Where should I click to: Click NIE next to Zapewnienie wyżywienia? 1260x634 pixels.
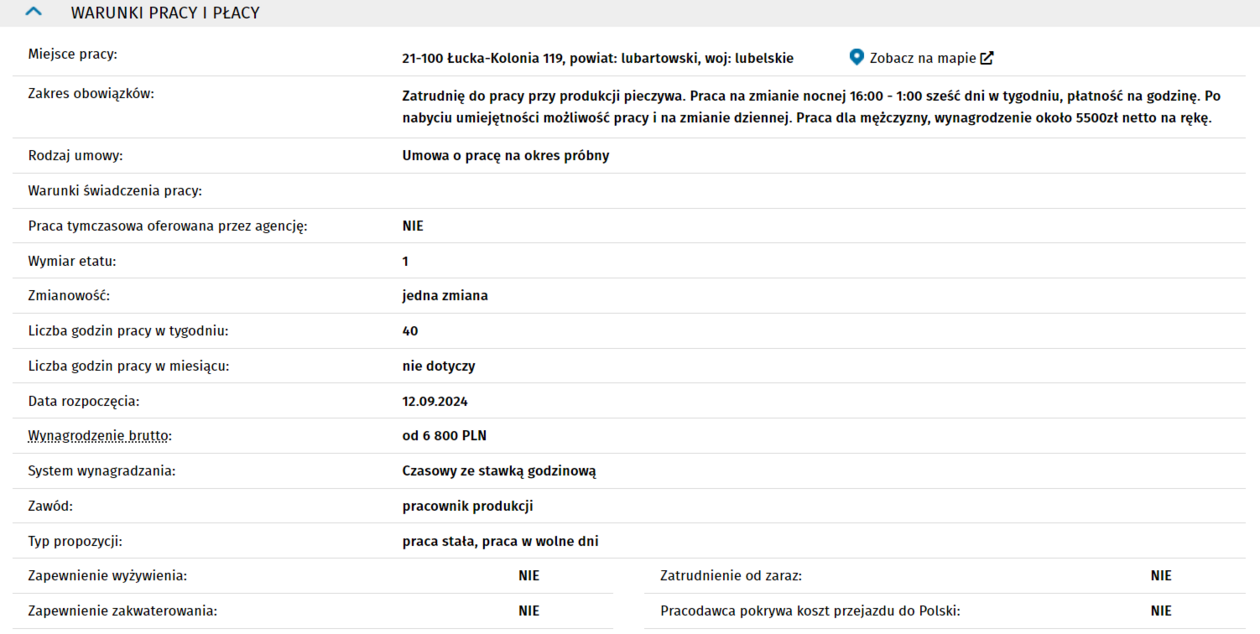pos(528,576)
